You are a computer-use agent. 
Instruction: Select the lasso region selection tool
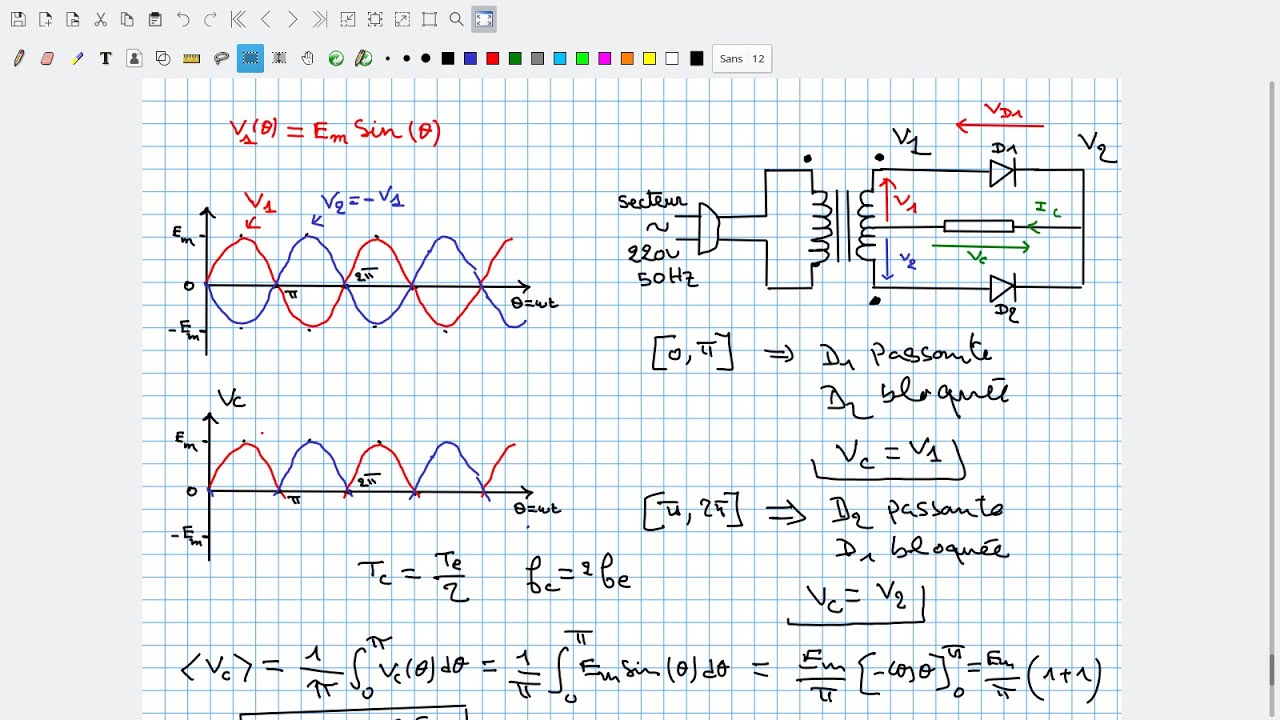click(221, 59)
